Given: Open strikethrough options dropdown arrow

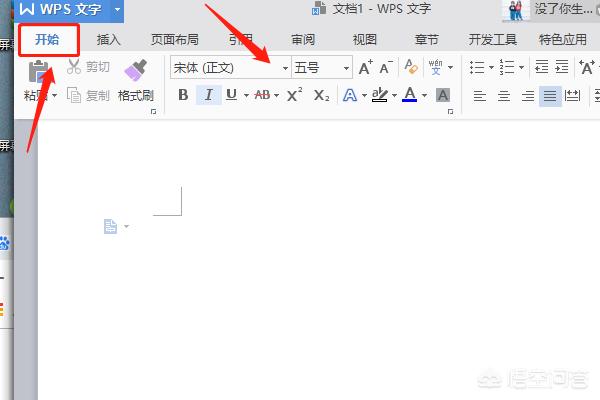Looking at the screenshot, I should coord(276,95).
